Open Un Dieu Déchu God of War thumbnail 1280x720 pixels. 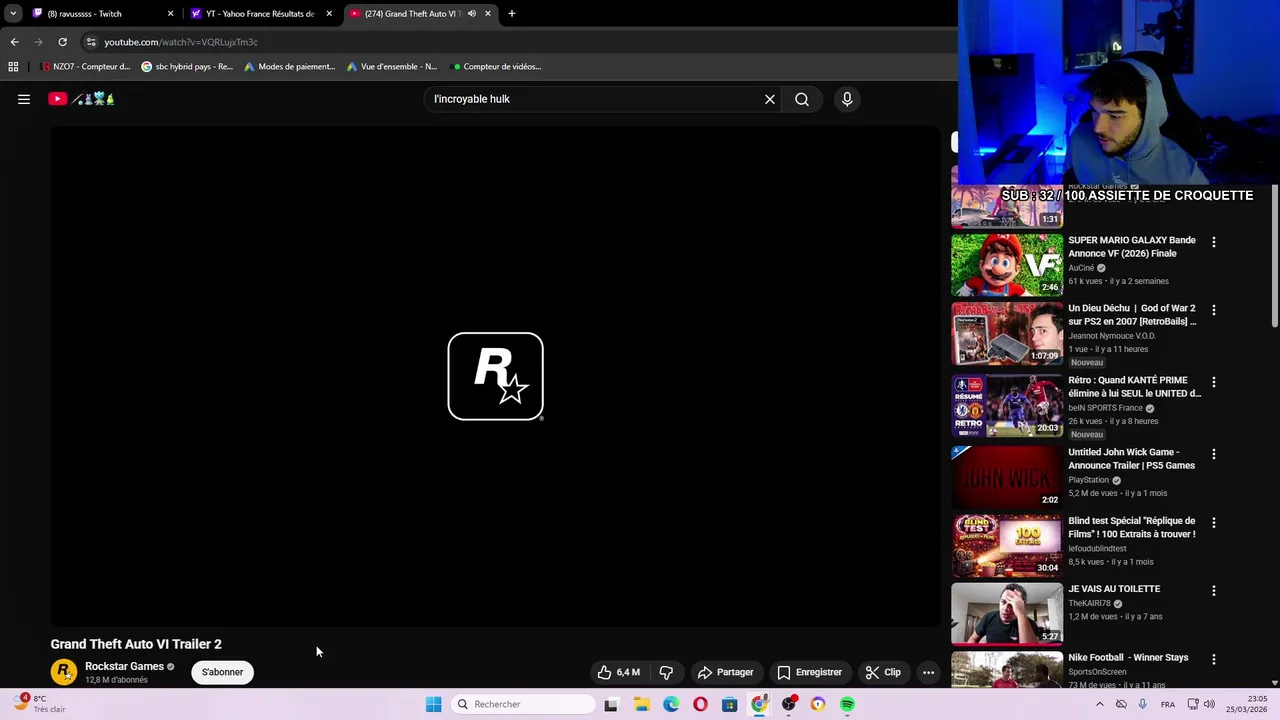tap(1007, 333)
